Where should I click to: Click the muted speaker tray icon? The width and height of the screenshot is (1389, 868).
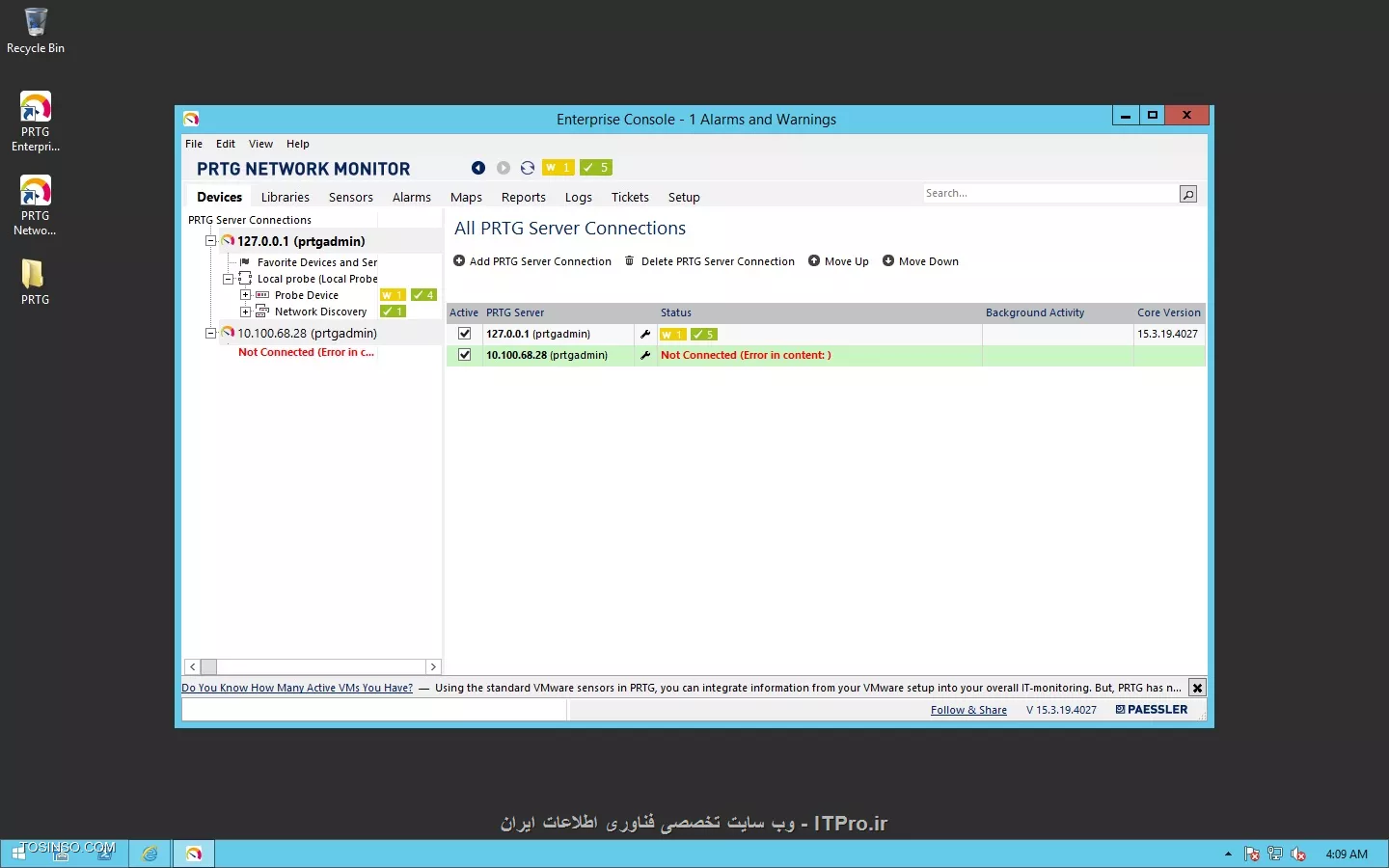1298,854
